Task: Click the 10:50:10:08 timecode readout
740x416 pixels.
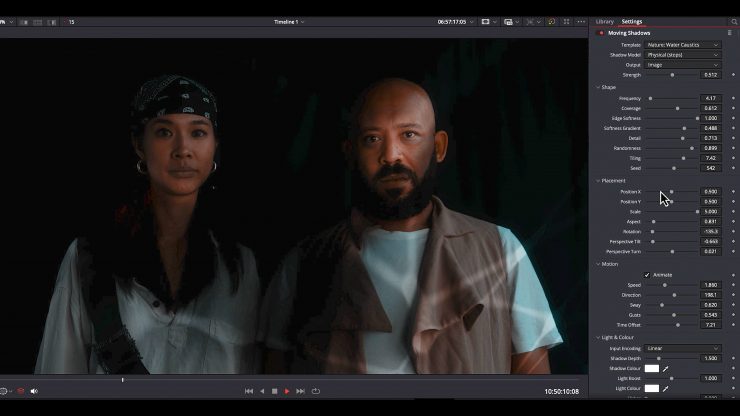Action: click(562, 391)
